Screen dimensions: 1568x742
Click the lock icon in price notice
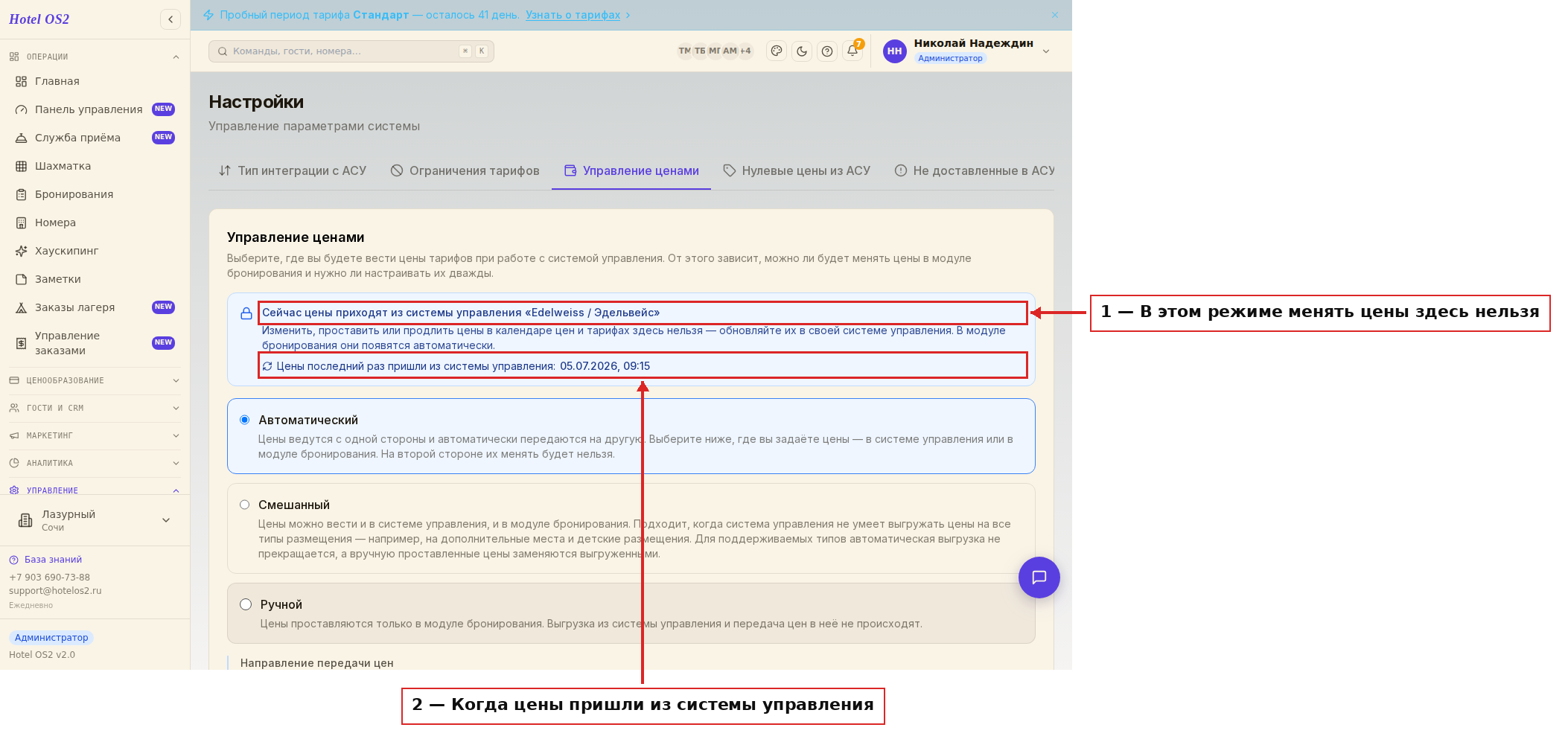[246, 313]
